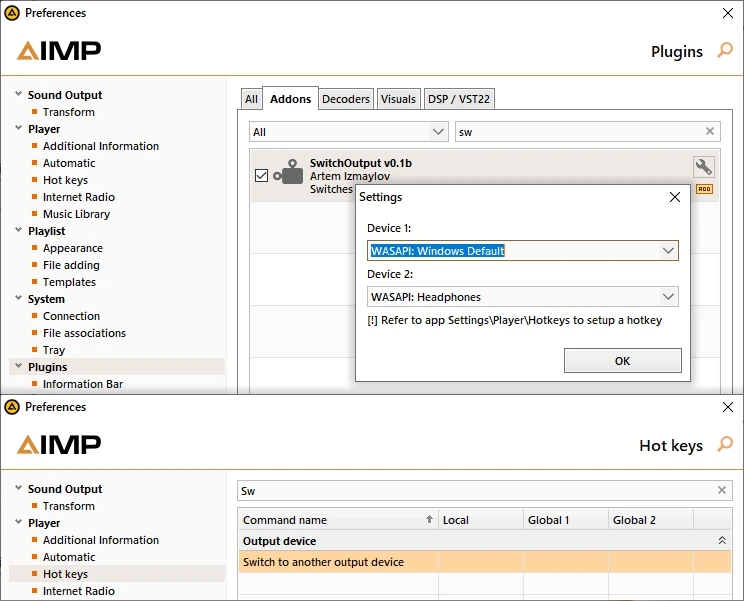Open Hot keys in top window sidebar
The width and height of the screenshot is (744, 601).
point(65,180)
